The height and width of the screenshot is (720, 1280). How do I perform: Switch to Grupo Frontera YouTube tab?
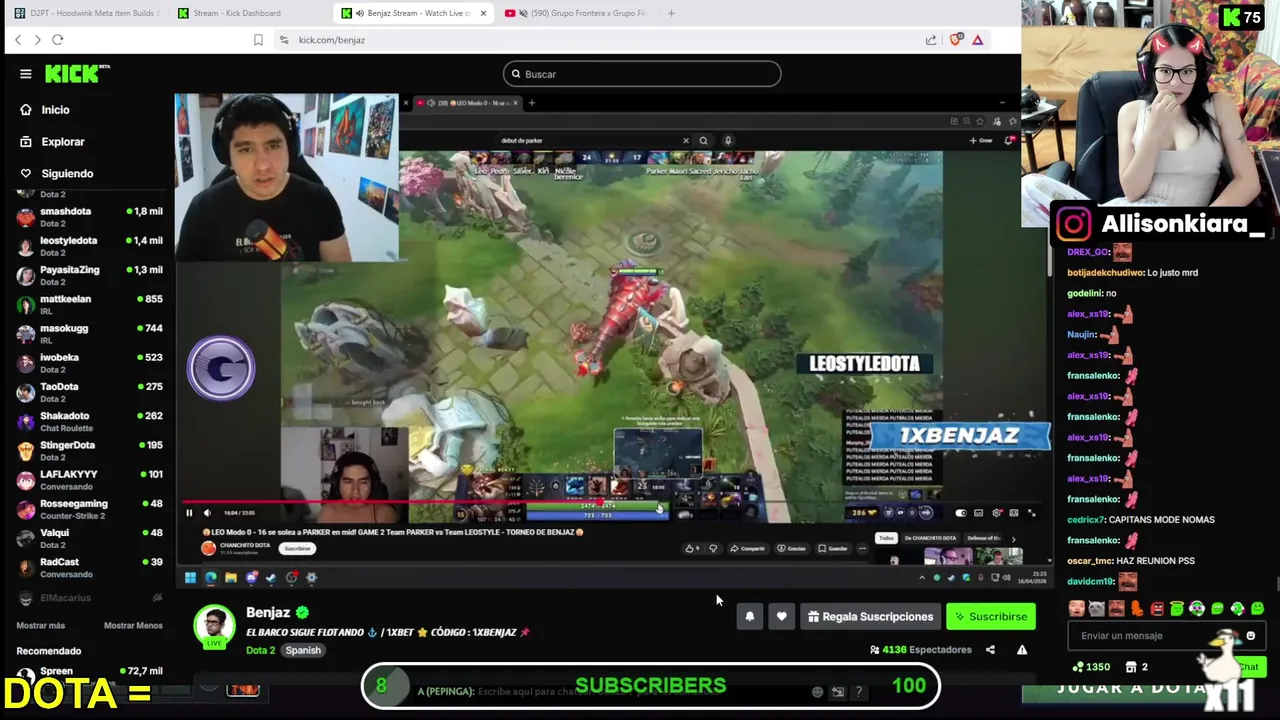tap(578, 13)
